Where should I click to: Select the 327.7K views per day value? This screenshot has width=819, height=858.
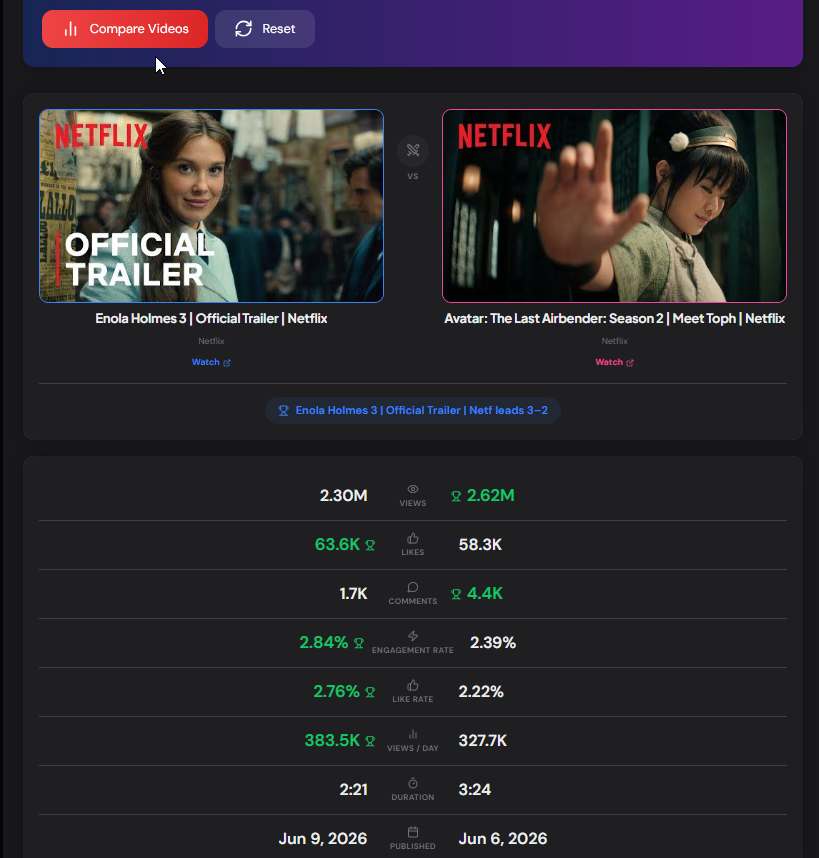[483, 740]
